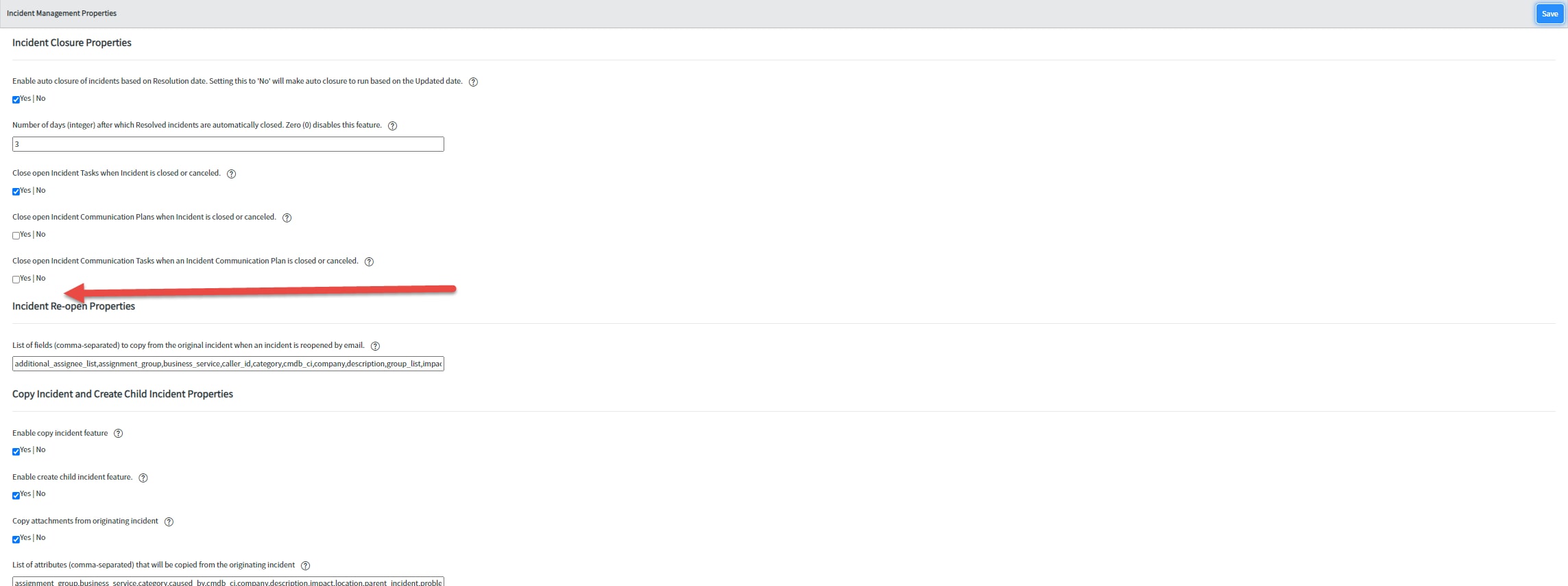The width and height of the screenshot is (1568, 586).
Task: Uncheck Copy attachments from originating incident
Action: (x=16, y=539)
